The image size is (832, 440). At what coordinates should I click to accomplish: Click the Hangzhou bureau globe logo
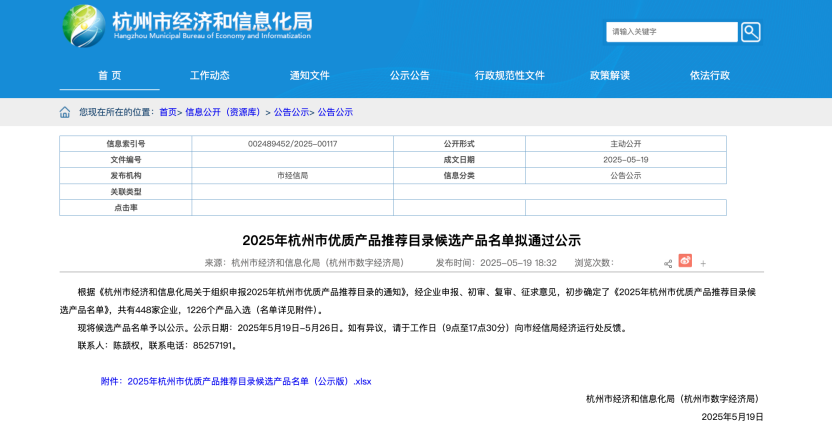[83, 26]
